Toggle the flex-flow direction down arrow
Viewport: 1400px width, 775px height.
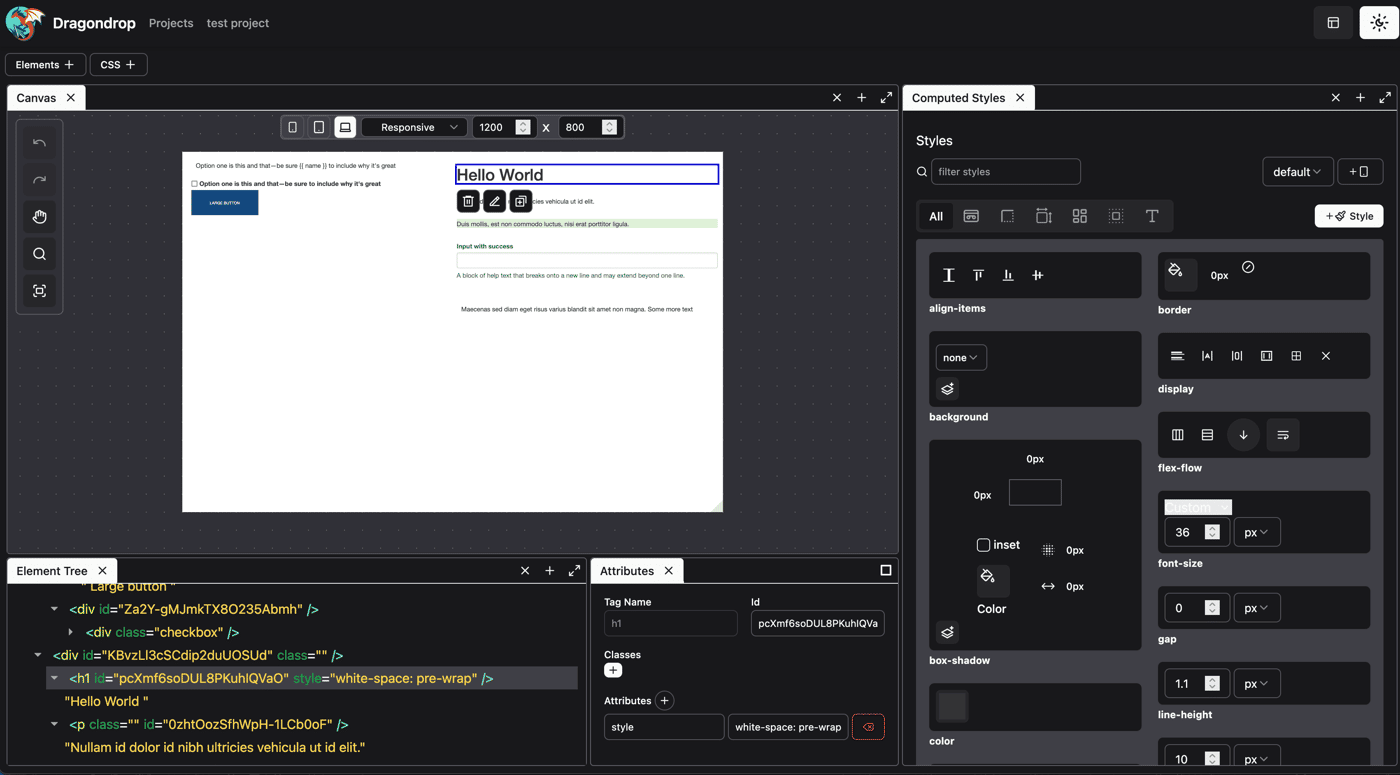point(1243,435)
